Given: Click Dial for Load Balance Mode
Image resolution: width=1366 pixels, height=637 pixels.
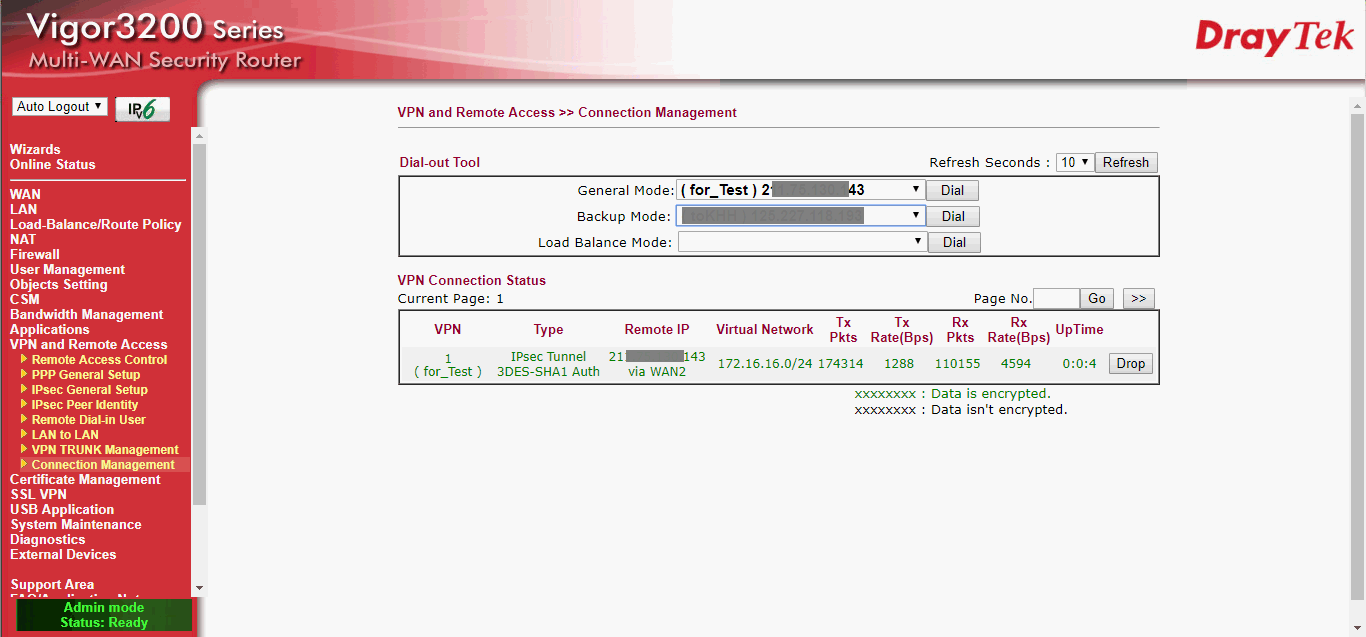Looking at the screenshot, I should click(x=954, y=242).
